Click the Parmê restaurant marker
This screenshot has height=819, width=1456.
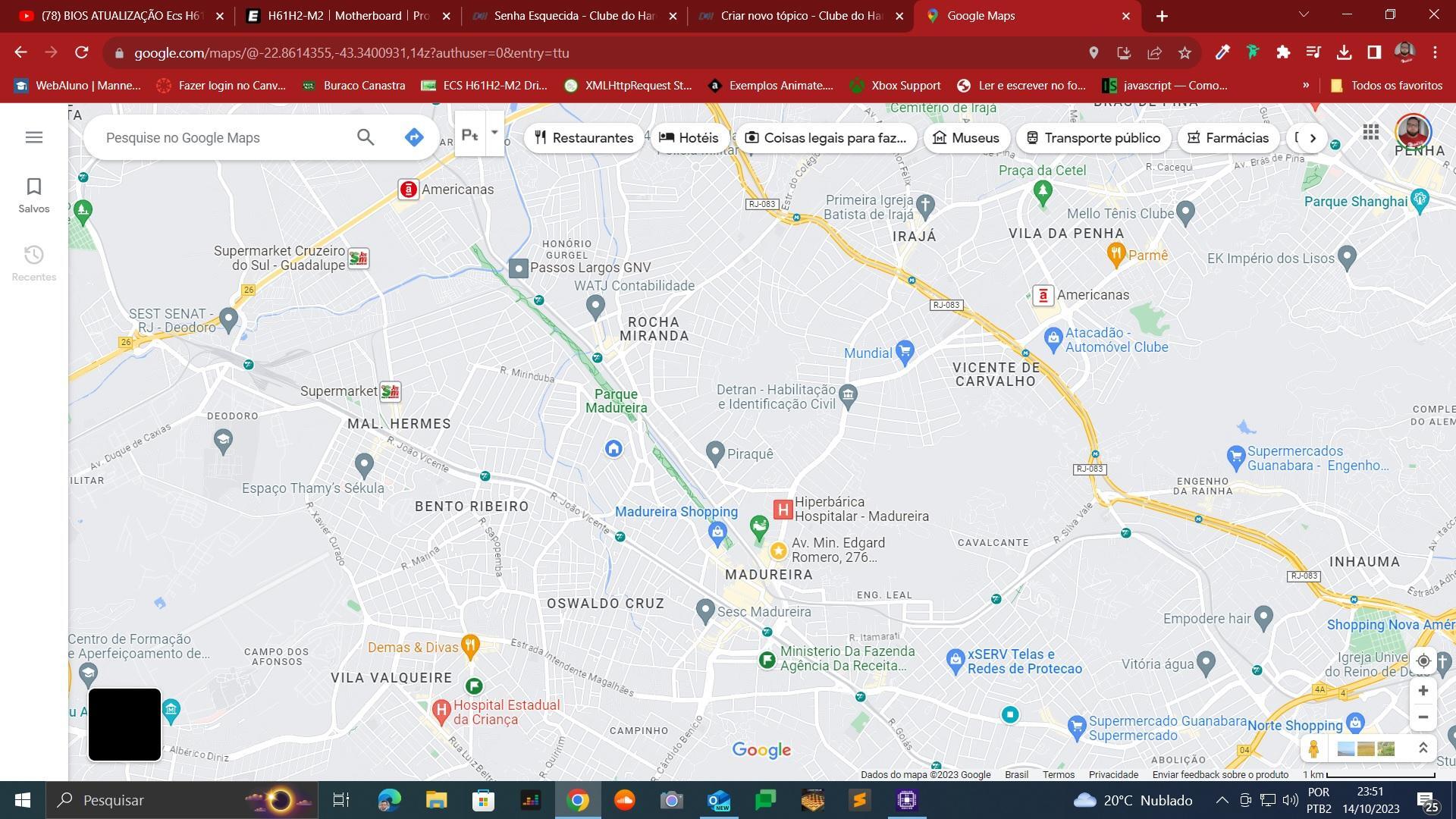[x=1116, y=254]
